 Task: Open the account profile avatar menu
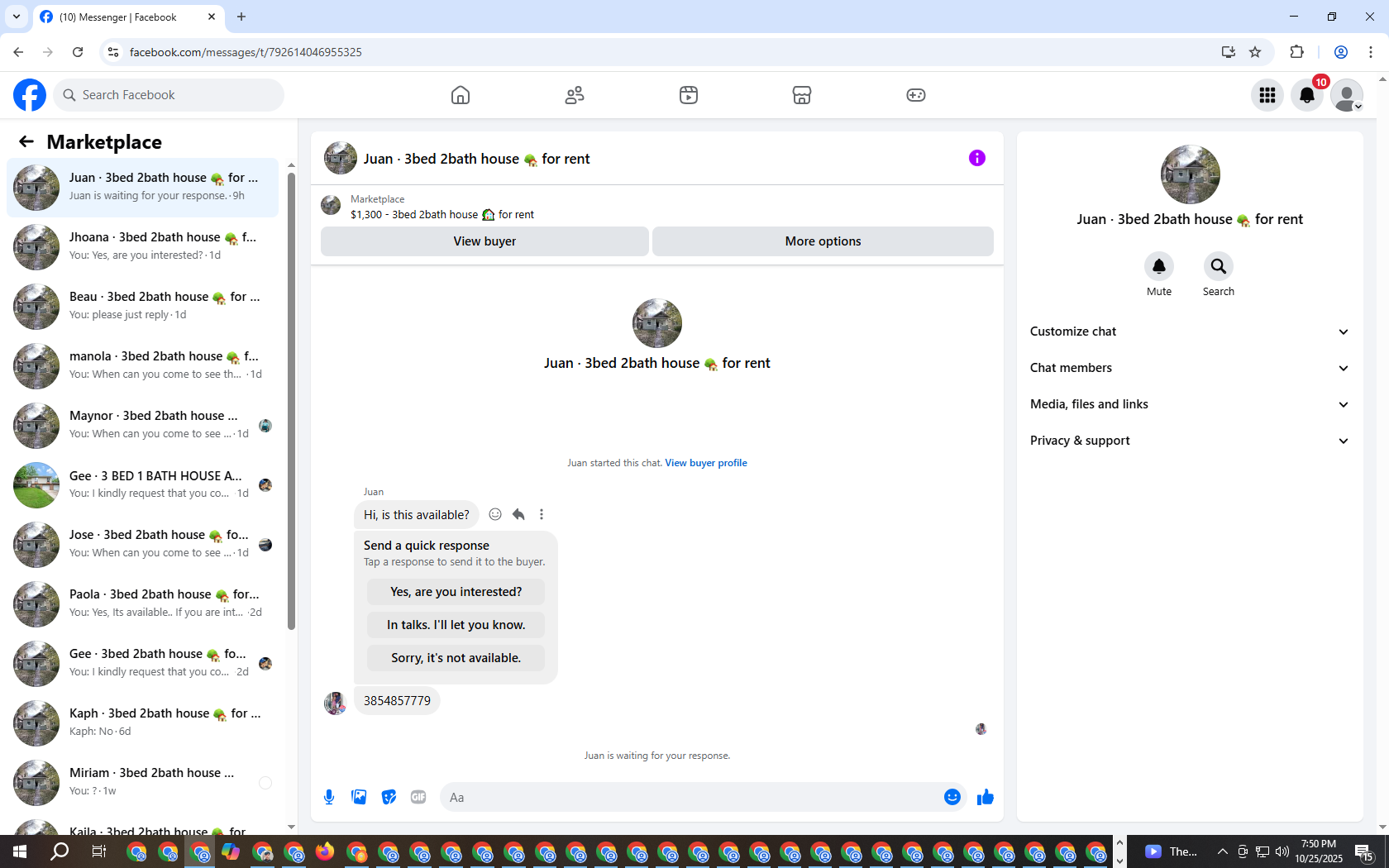tap(1347, 95)
